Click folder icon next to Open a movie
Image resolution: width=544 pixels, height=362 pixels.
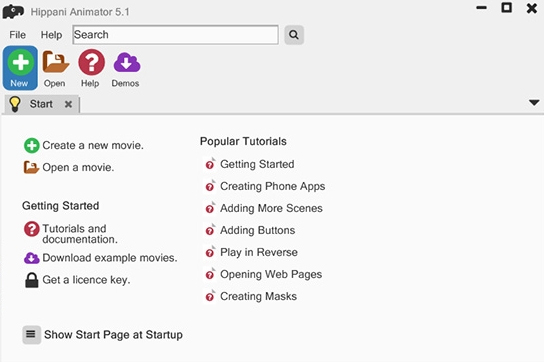point(31,167)
